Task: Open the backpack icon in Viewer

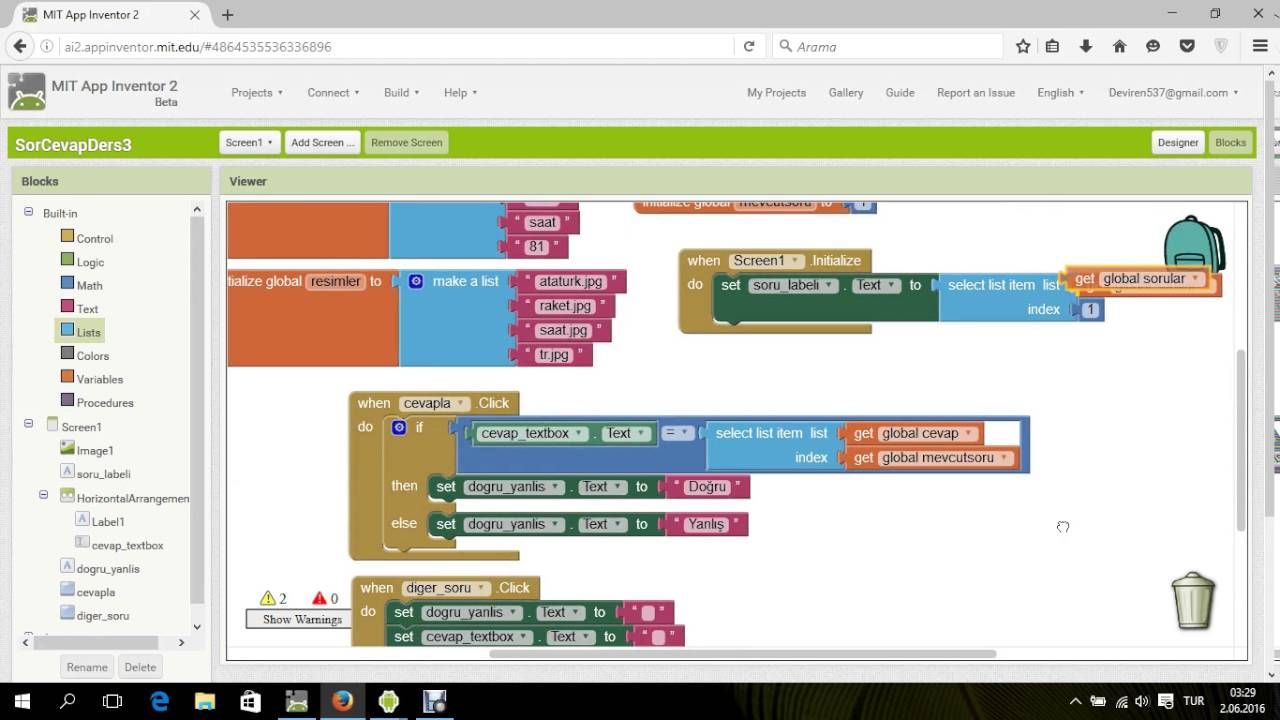Action: [1194, 245]
